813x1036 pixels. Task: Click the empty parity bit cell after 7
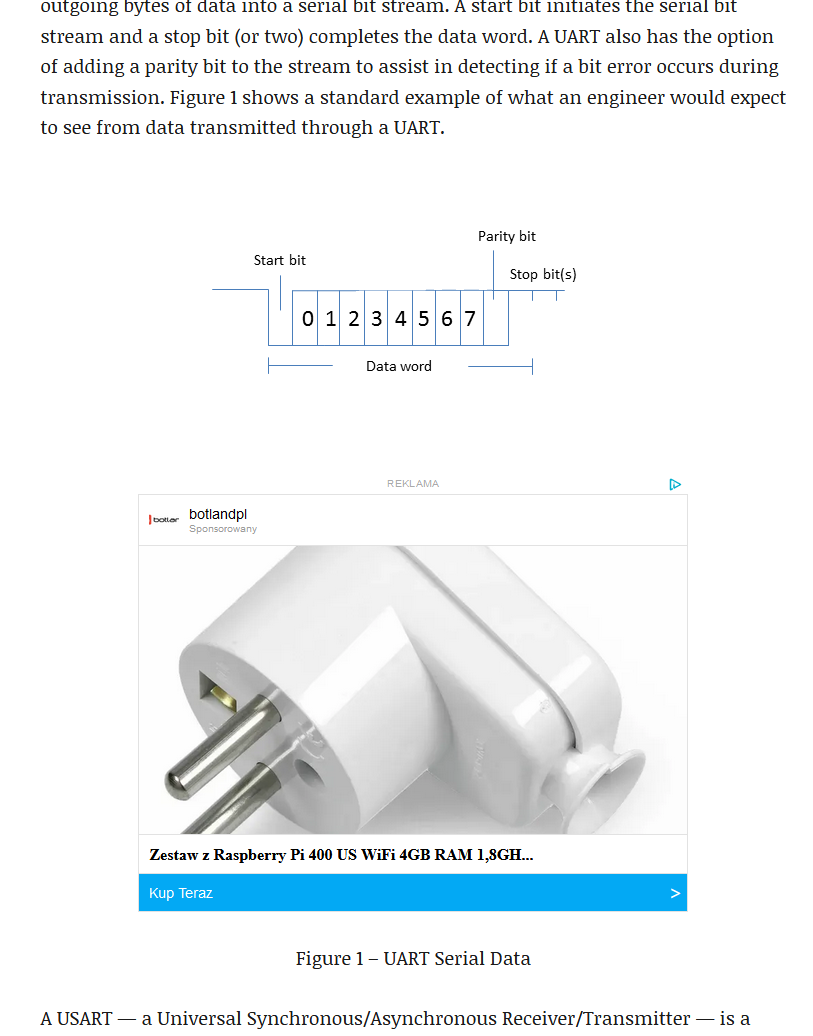[496, 318]
